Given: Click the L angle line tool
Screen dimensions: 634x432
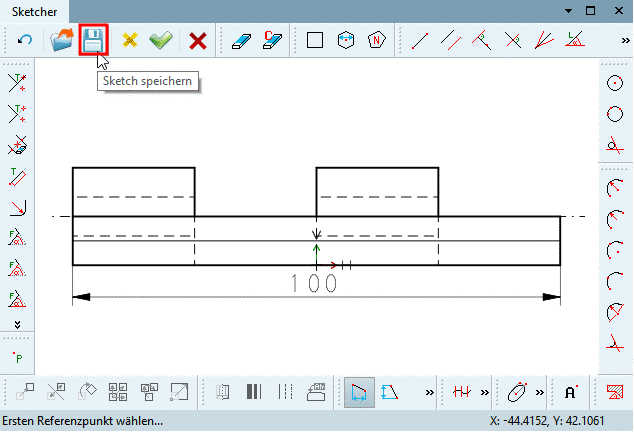Looking at the screenshot, I should 575,39.
